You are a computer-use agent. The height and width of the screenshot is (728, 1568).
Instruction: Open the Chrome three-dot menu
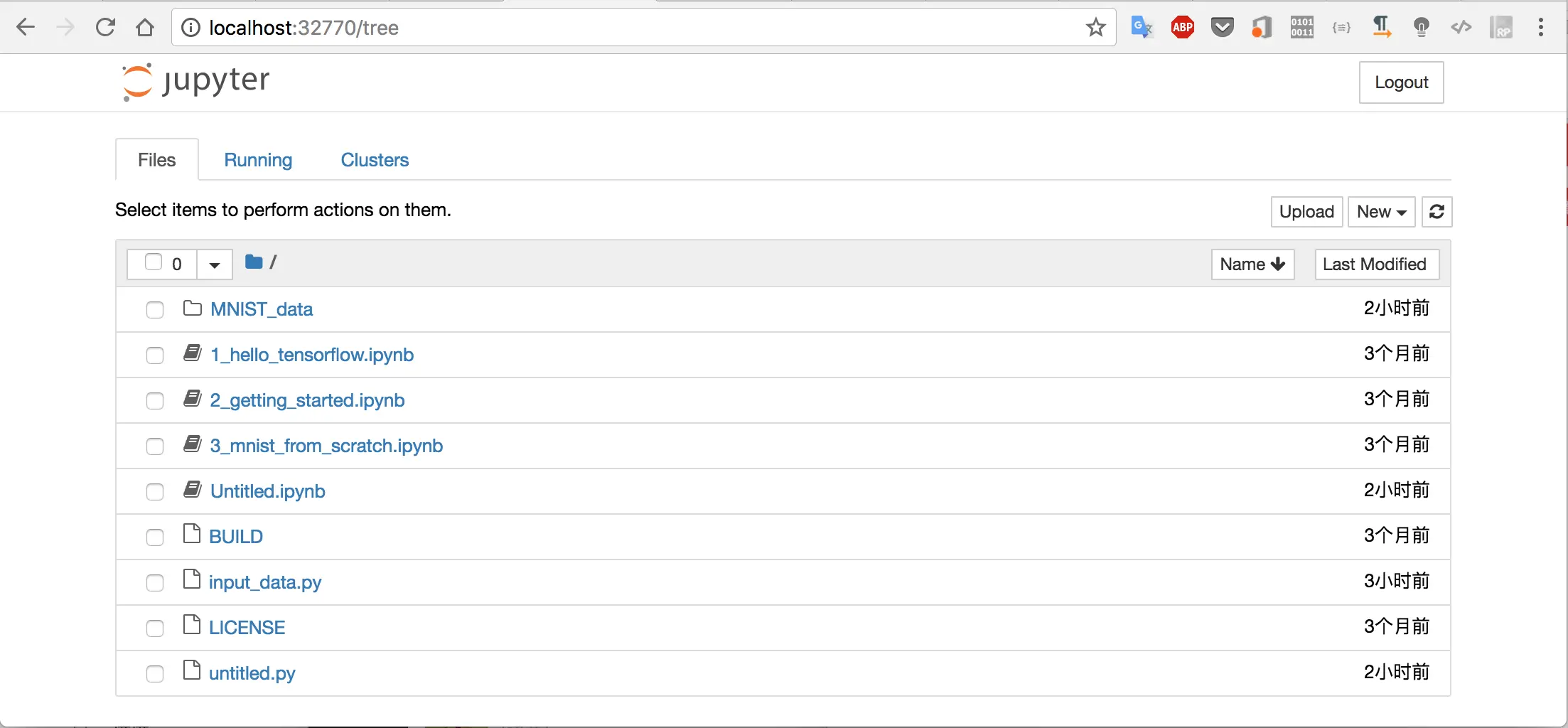(1540, 28)
